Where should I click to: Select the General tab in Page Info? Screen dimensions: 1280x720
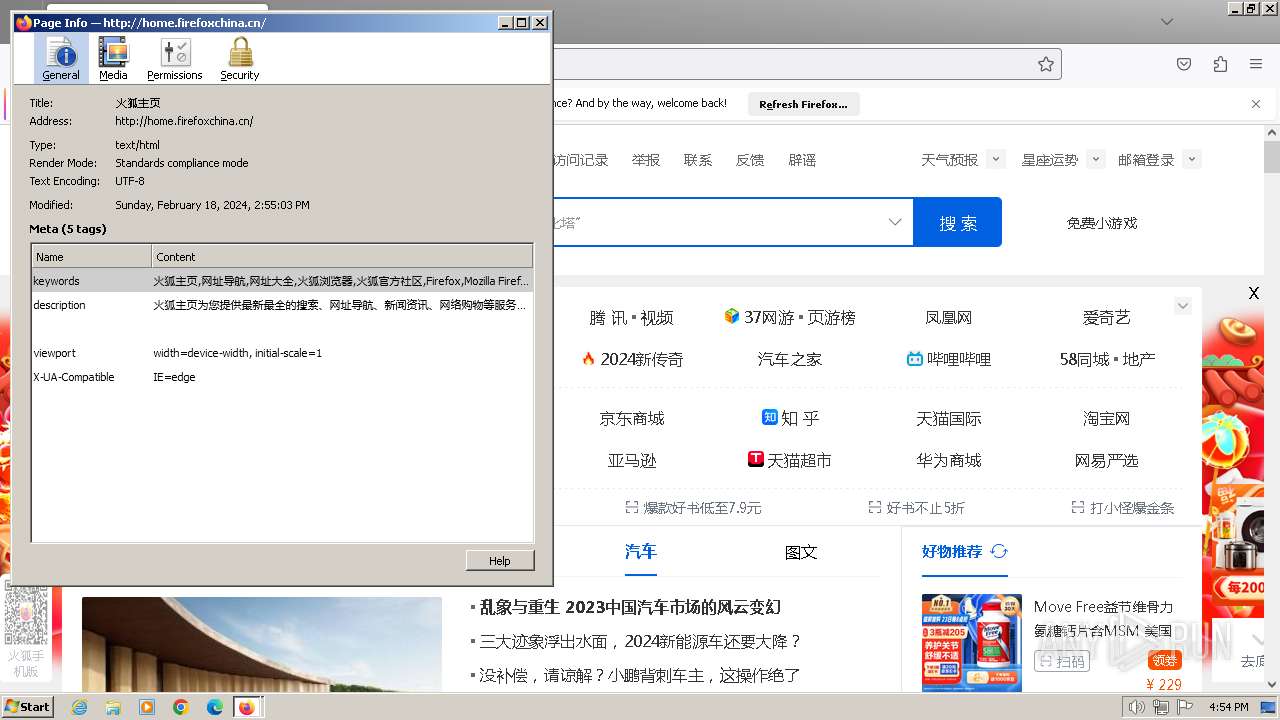click(61, 59)
